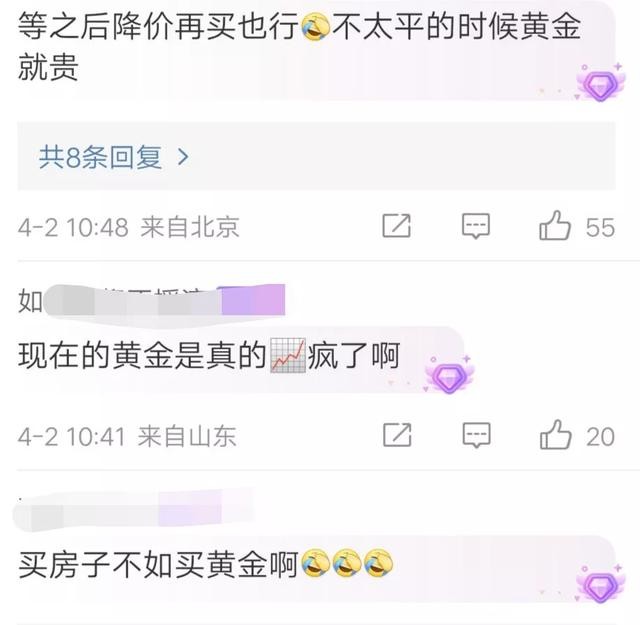Tap diamond badge beside 疯了啊 comment
The height and width of the screenshot is (625, 640).
(x=449, y=375)
